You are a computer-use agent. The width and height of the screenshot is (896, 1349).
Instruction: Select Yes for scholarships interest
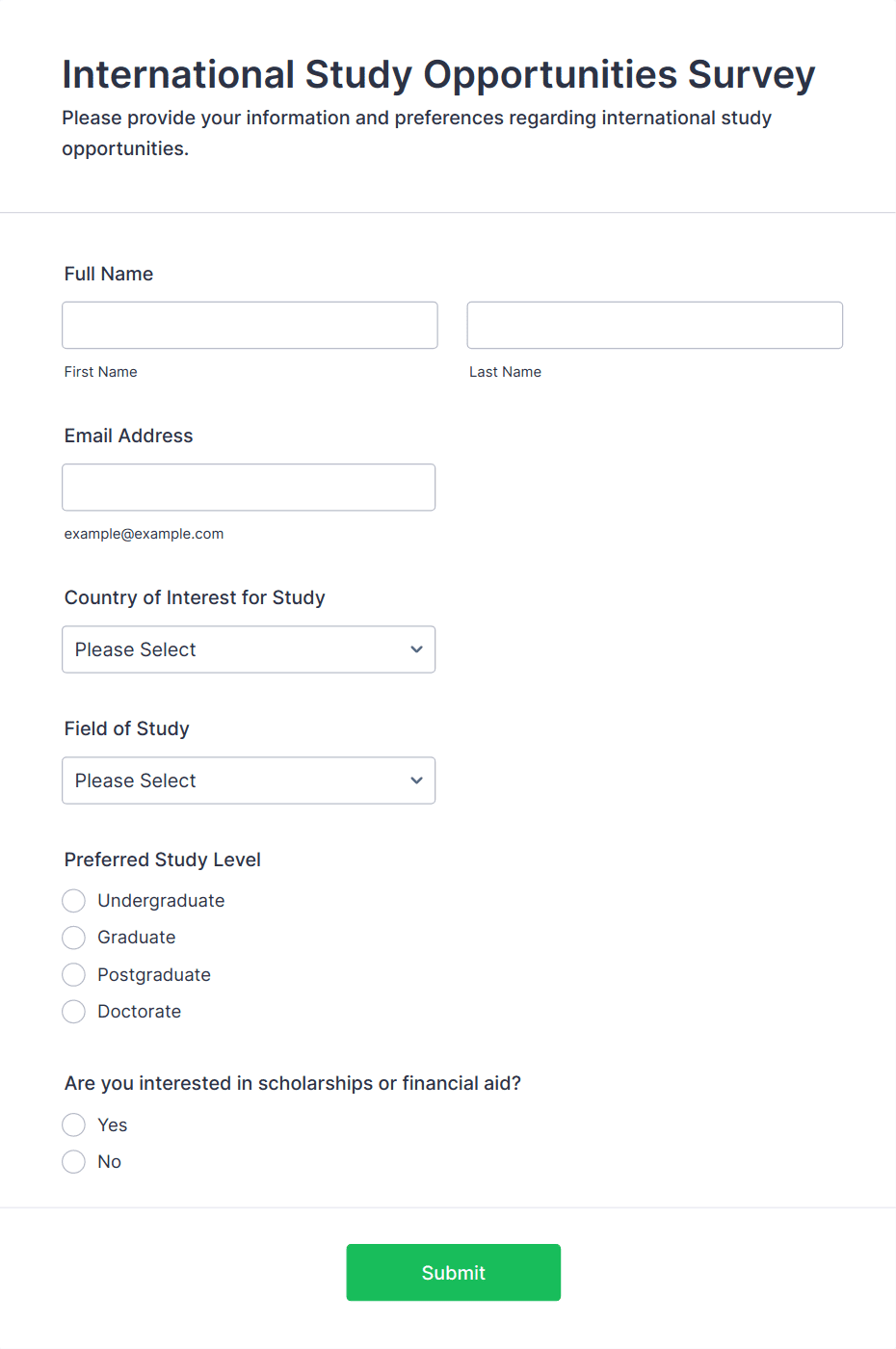(x=74, y=1125)
